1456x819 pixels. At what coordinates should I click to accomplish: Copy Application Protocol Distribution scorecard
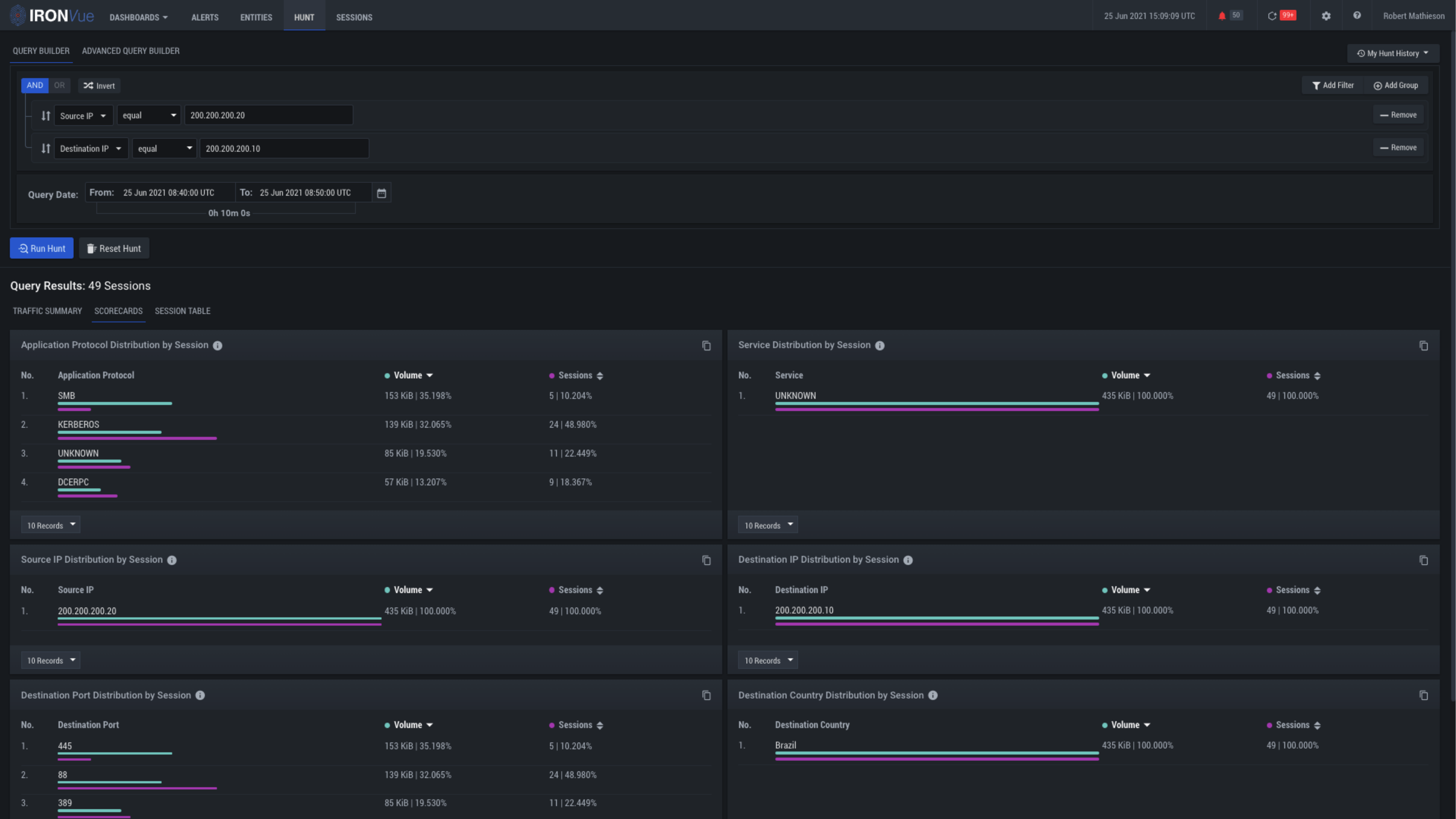tap(706, 346)
